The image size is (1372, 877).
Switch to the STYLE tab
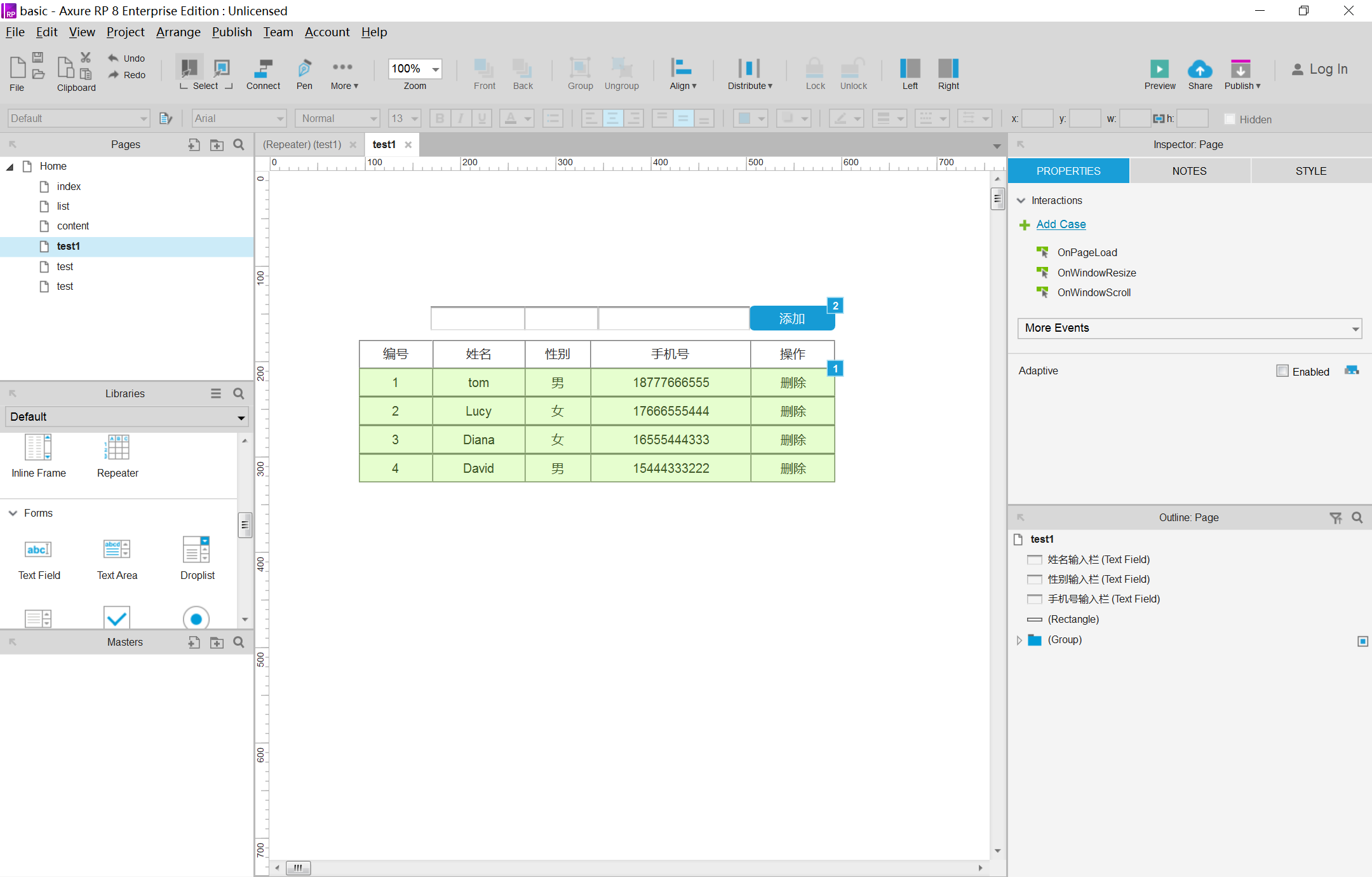click(1310, 171)
